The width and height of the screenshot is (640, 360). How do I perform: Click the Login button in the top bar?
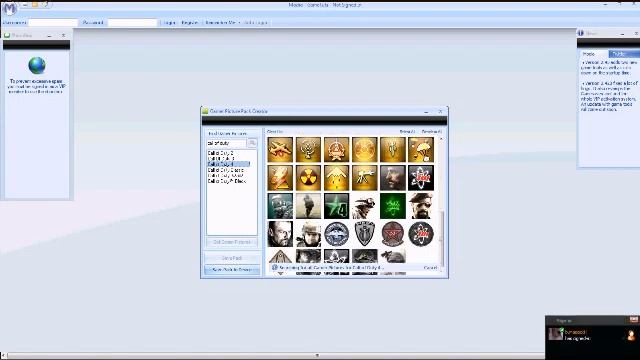click(169, 23)
